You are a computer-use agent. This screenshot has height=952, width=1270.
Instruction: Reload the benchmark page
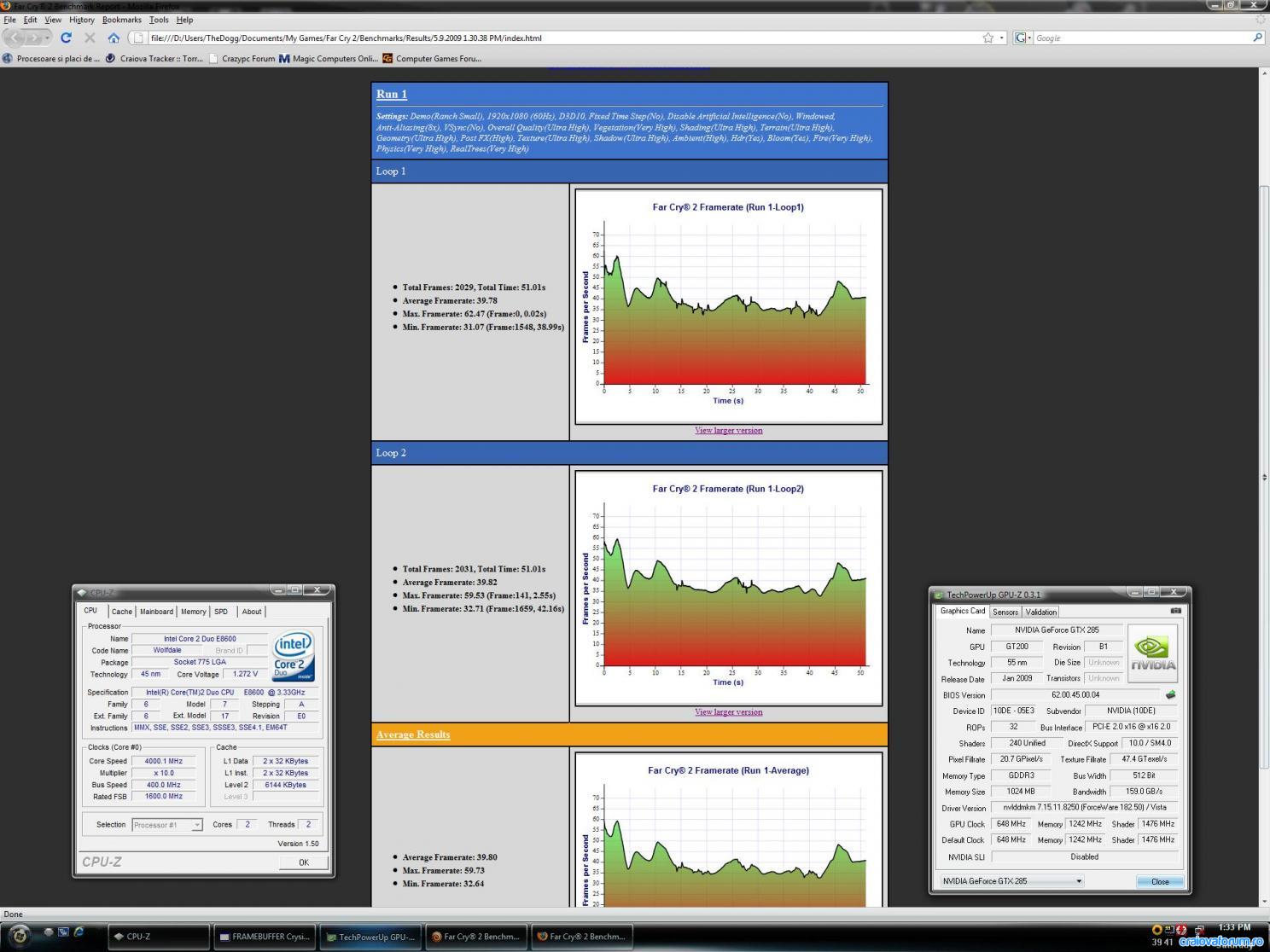66,38
